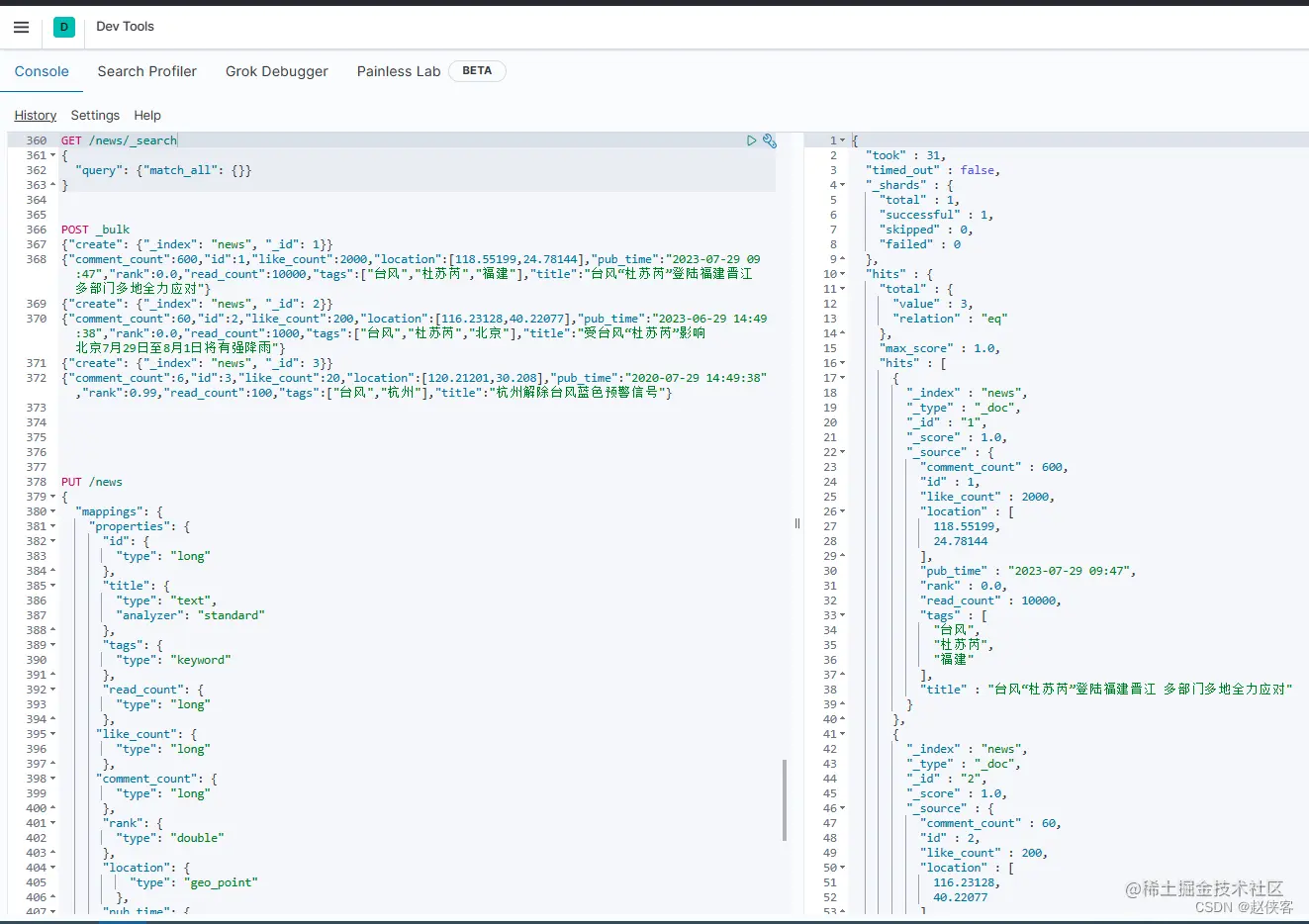The height and width of the screenshot is (924, 1309).
Task: Click the green D space avatar
Action: (x=64, y=28)
